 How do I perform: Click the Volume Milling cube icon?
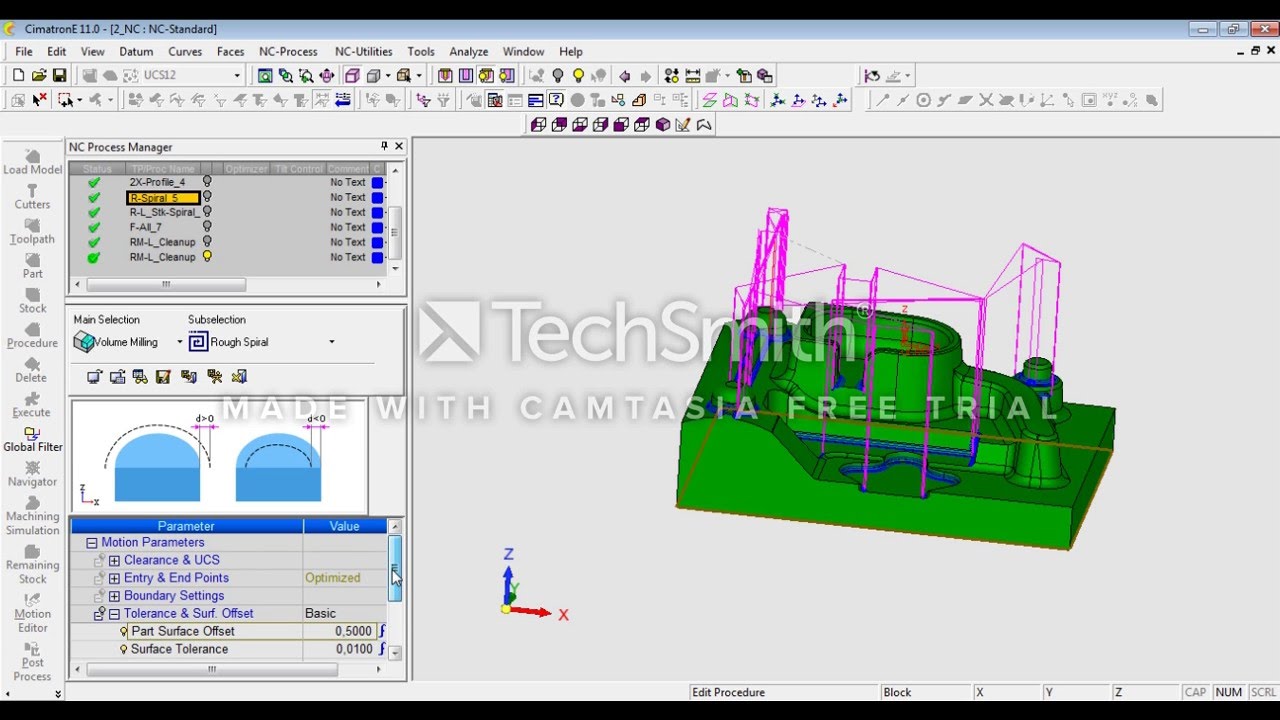coord(84,342)
